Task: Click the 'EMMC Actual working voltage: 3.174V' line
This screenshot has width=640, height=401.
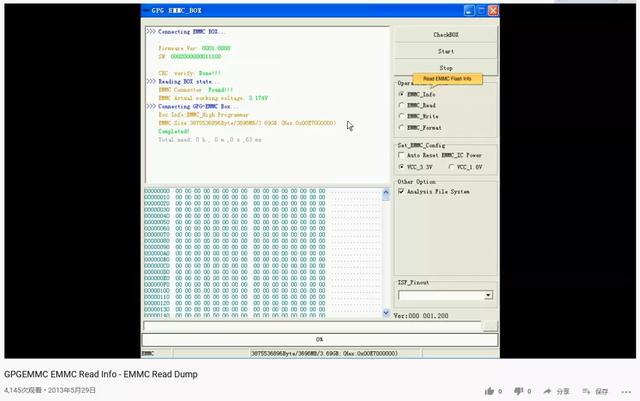Action: 213,98
